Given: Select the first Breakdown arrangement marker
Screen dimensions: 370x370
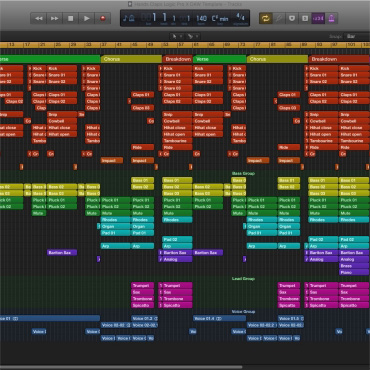Looking at the screenshot, I should (x=177, y=59).
